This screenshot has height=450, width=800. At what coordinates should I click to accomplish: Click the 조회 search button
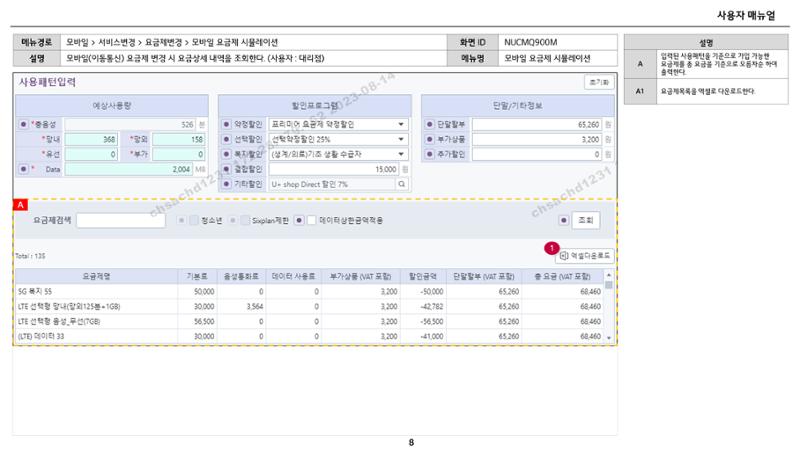point(585,220)
